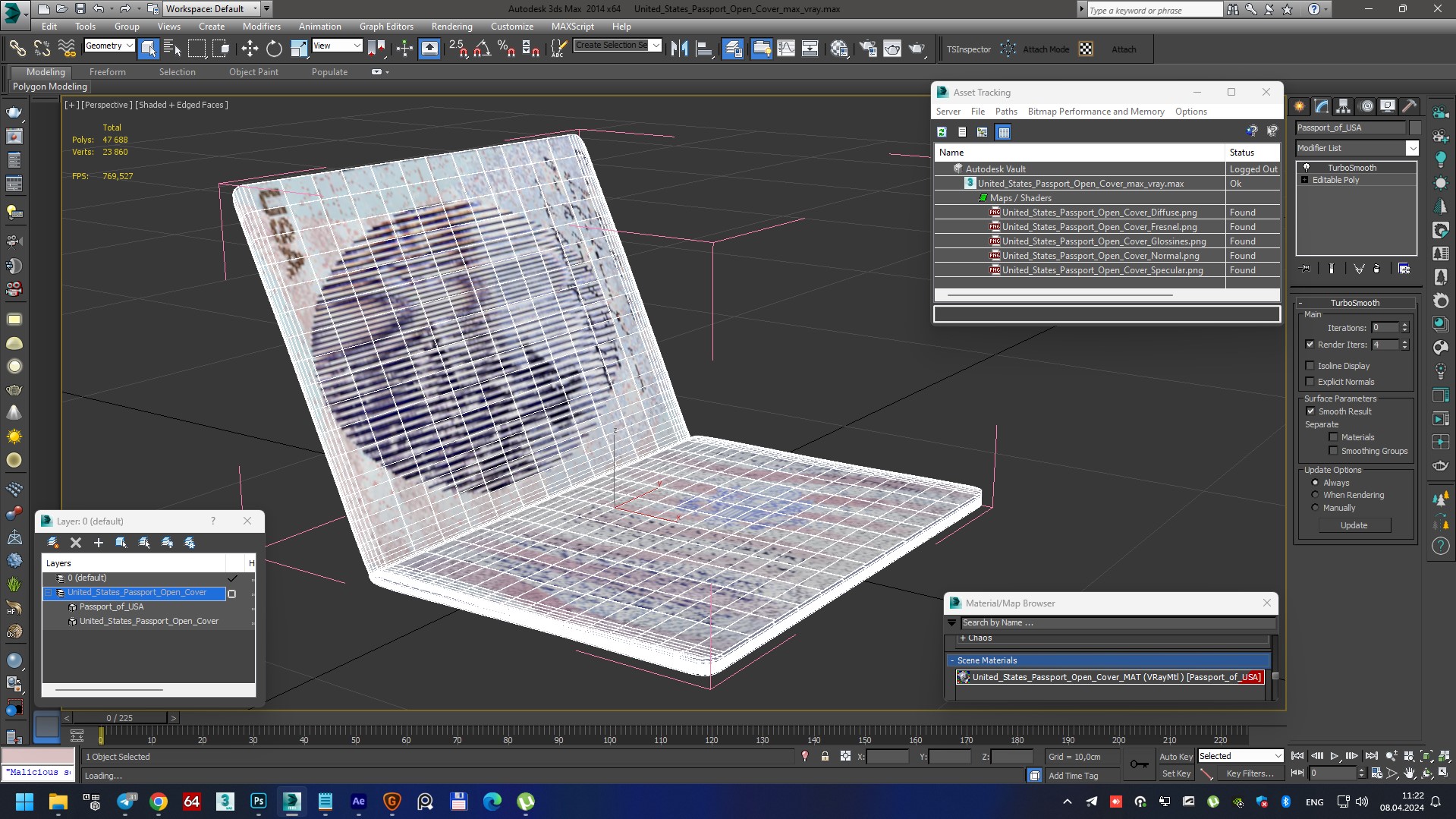Image resolution: width=1456 pixels, height=819 pixels.
Task: Click the Set Key button
Action: [x=1175, y=773]
